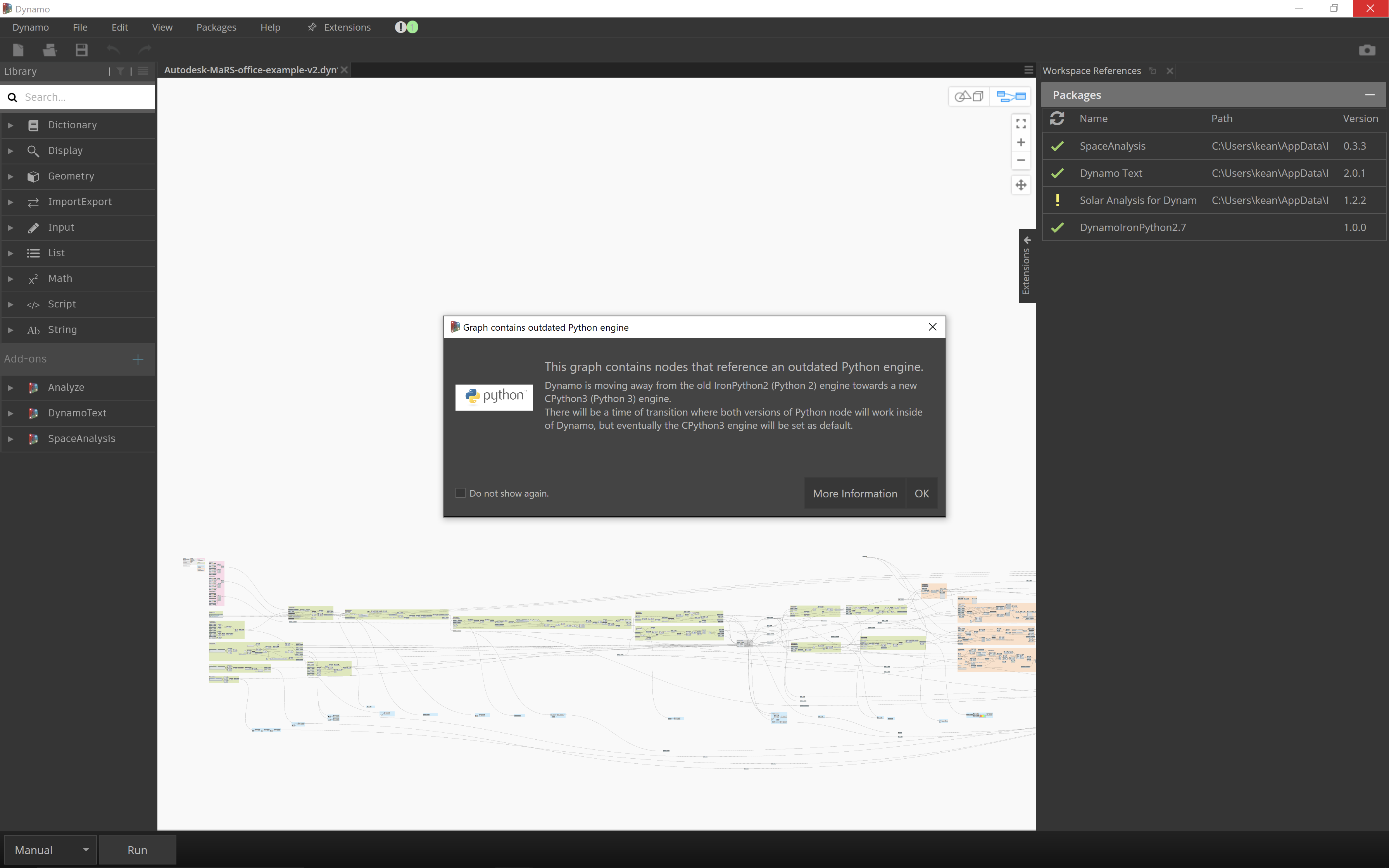This screenshot has height=868, width=1389.
Task: Refresh the packages list icon
Action: (1057, 118)
